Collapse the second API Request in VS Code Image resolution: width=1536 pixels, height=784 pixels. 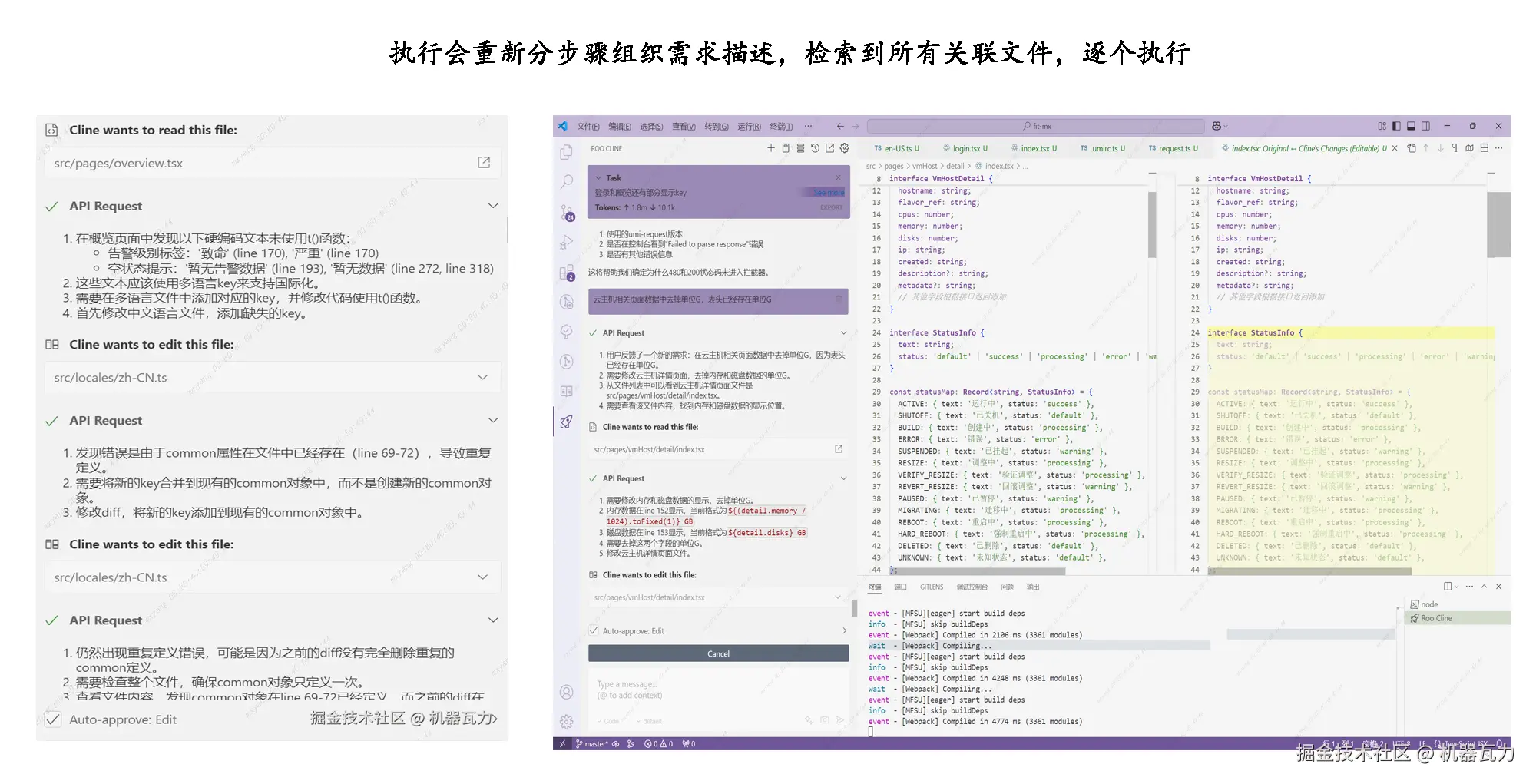pyautogui.click(x=843, y=478)
